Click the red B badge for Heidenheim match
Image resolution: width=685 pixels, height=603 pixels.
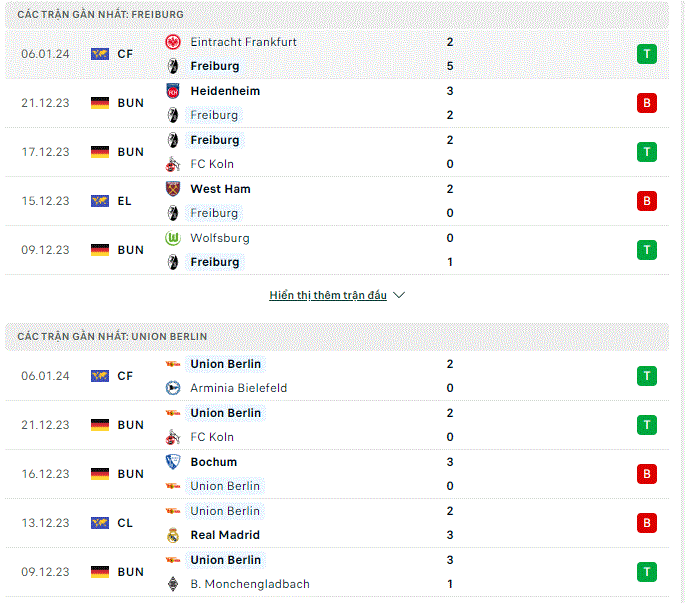(x=647, y=103)
